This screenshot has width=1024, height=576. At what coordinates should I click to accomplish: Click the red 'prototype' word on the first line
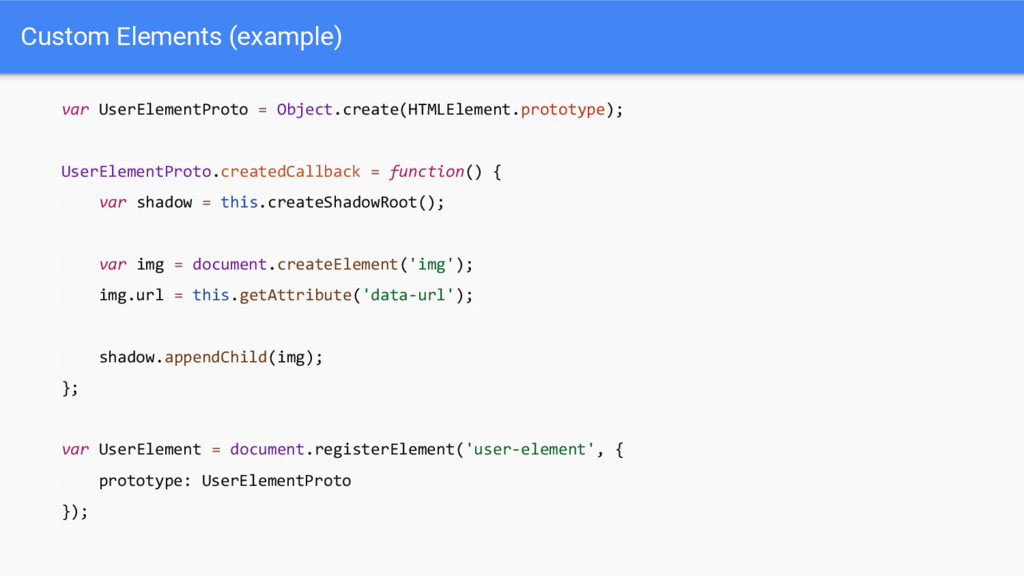click(562, 110)
